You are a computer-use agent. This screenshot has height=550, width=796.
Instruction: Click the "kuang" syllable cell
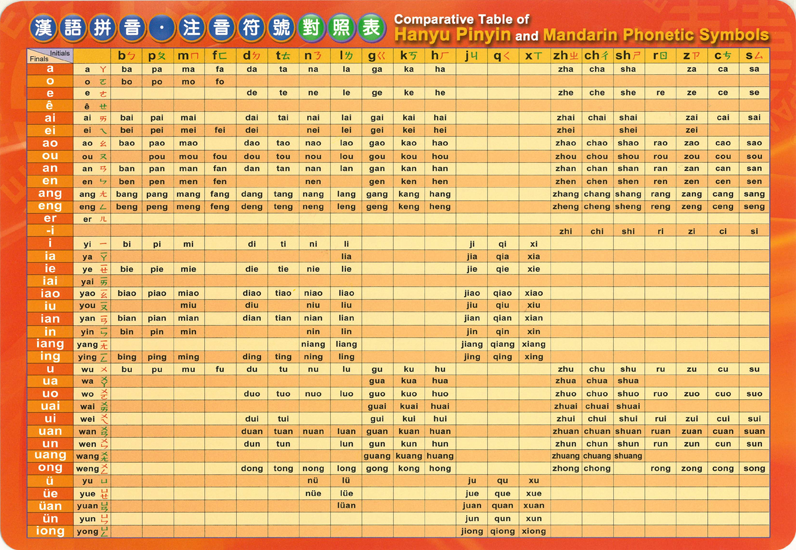(x=409, y=456)
